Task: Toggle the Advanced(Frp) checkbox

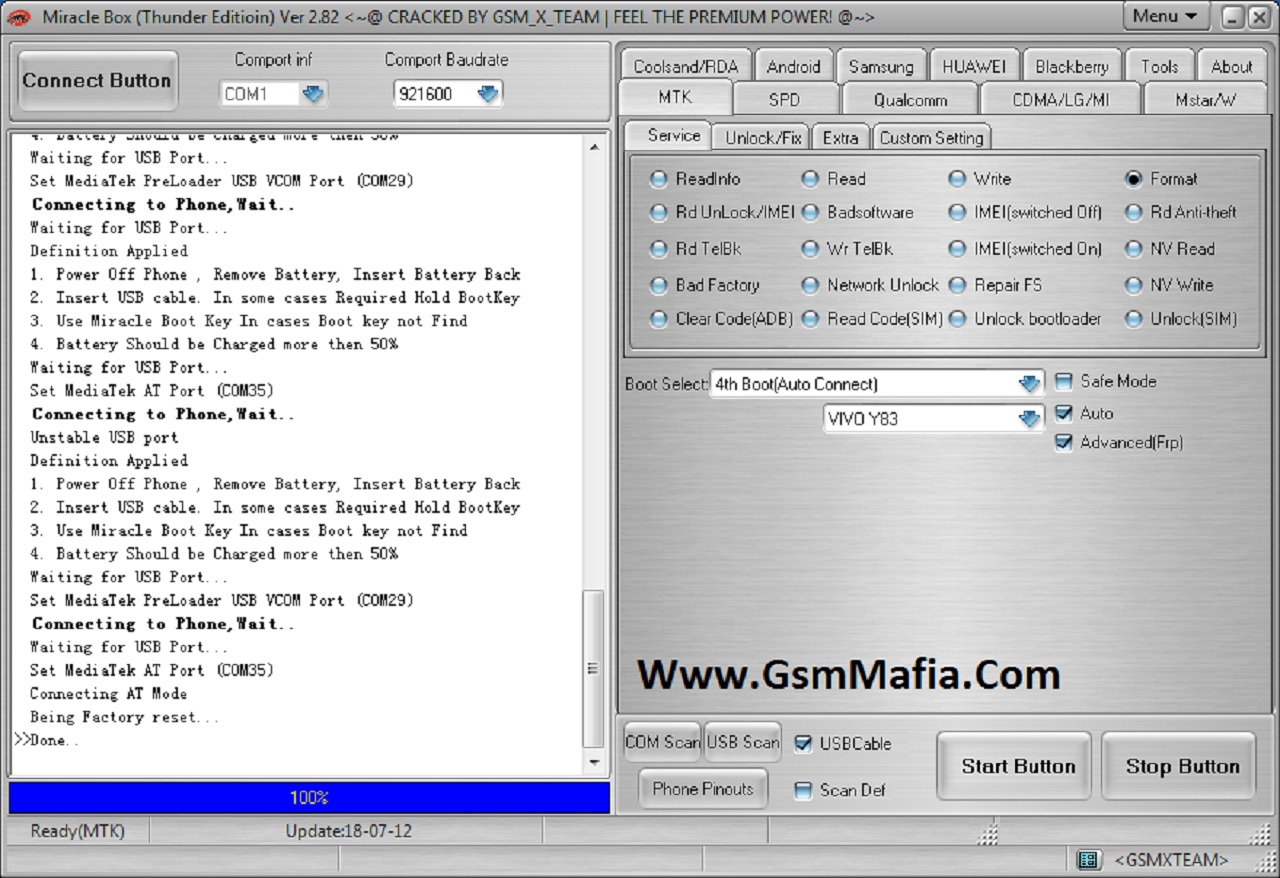Action: point(1064,442)
